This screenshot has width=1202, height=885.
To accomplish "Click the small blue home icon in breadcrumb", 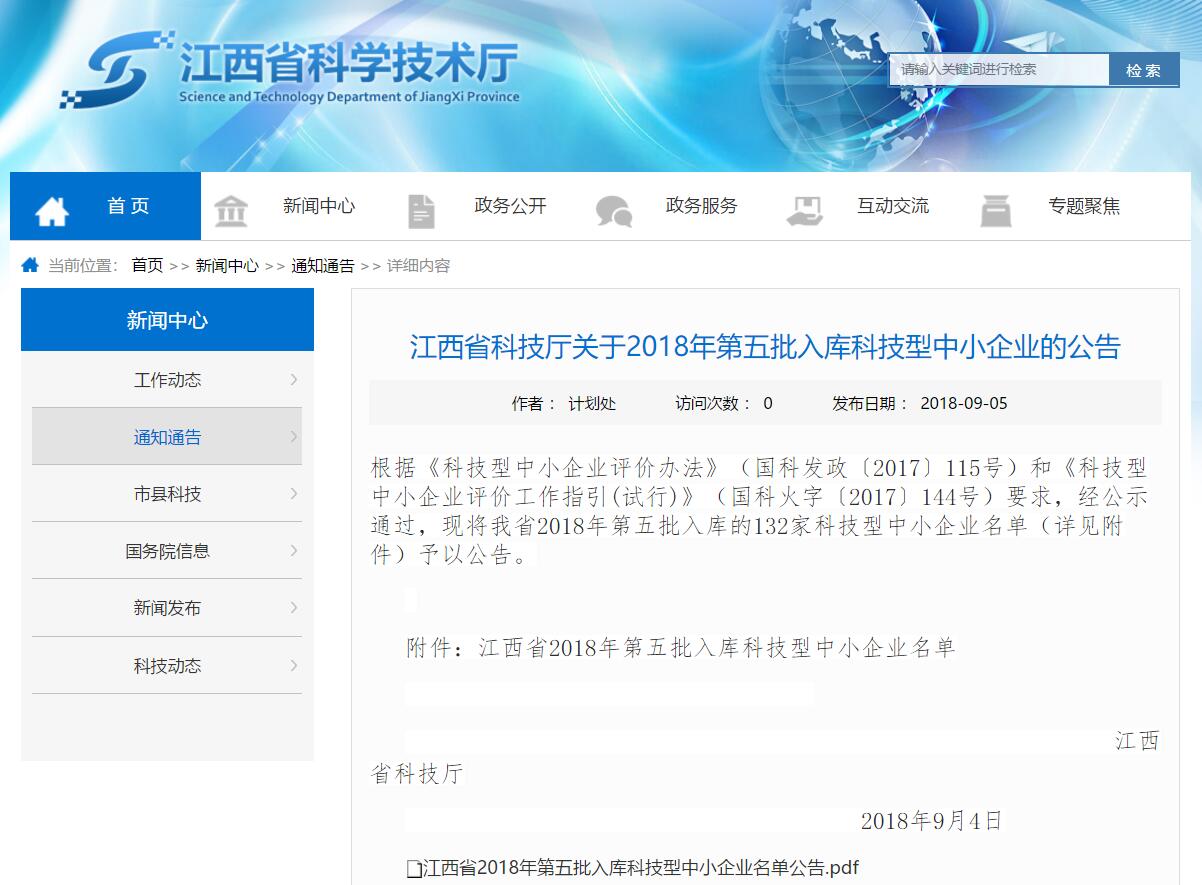I will point(30,265).
